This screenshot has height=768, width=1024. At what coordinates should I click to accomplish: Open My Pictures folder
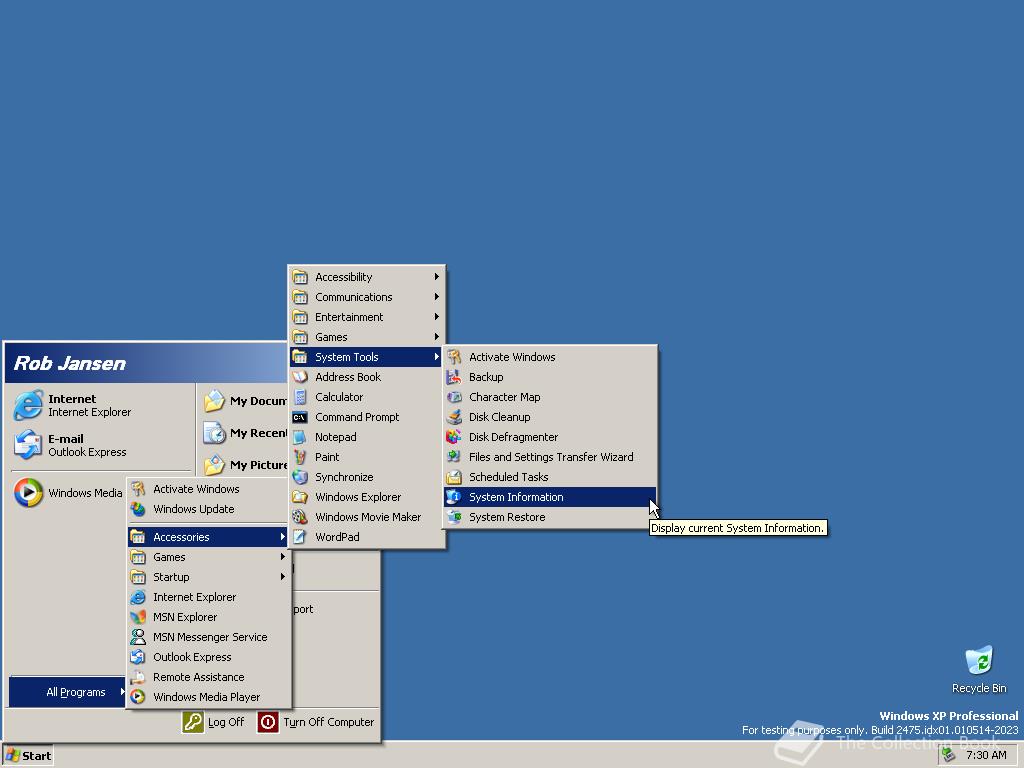point(244,465)
